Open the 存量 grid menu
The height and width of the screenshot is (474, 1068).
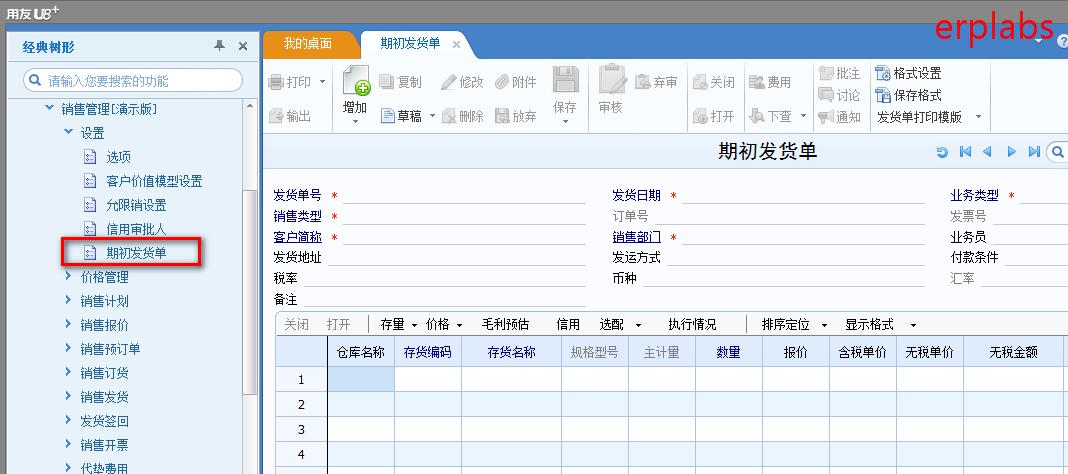coord(398,325)
